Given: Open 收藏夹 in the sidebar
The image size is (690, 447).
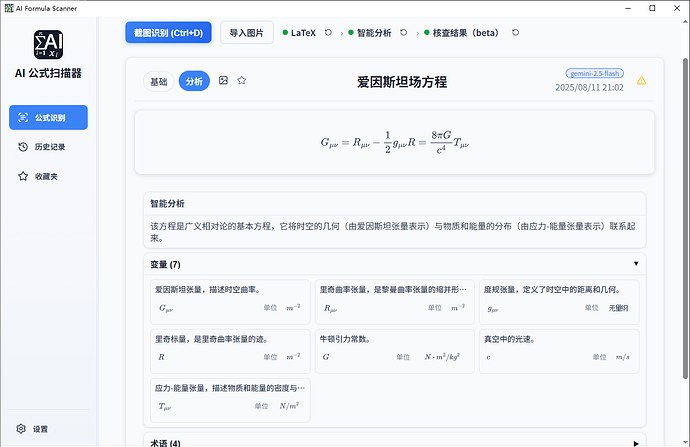Looking at the screenshot, I should click(48, 176).
